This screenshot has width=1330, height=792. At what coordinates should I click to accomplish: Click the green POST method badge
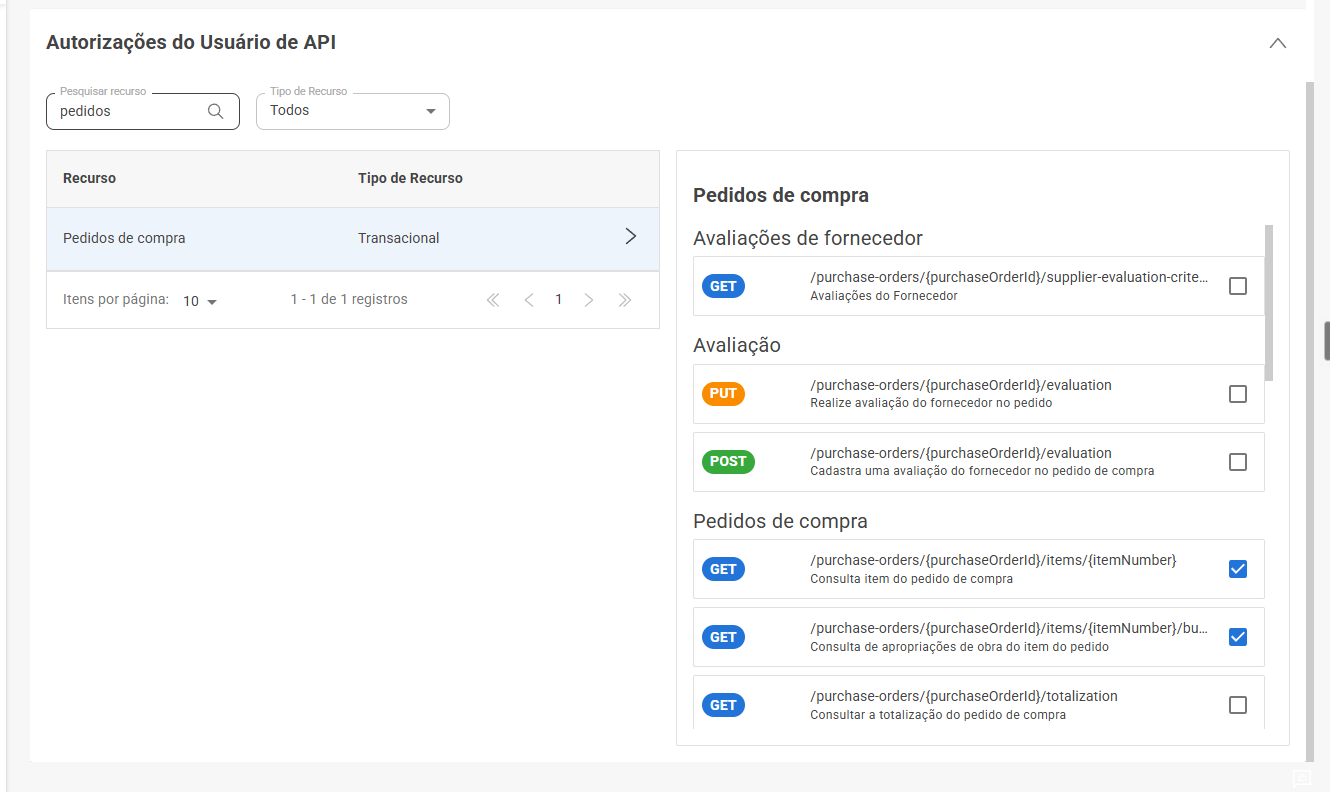728,462
